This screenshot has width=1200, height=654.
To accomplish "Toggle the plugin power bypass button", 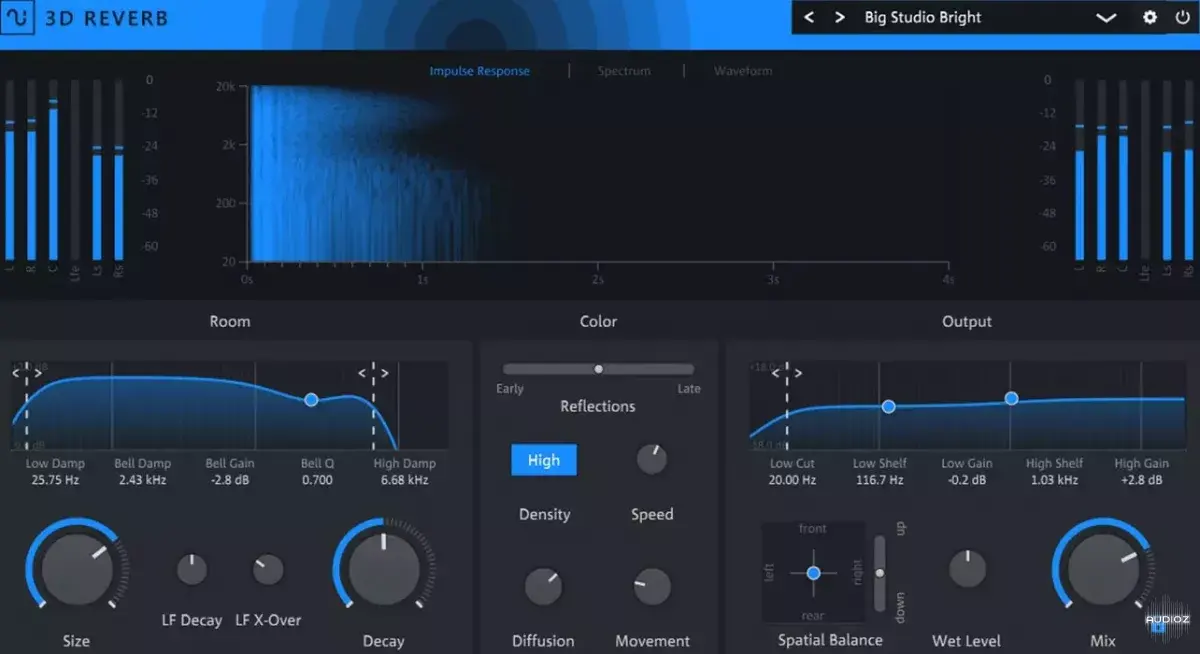I will (1182, 18).
